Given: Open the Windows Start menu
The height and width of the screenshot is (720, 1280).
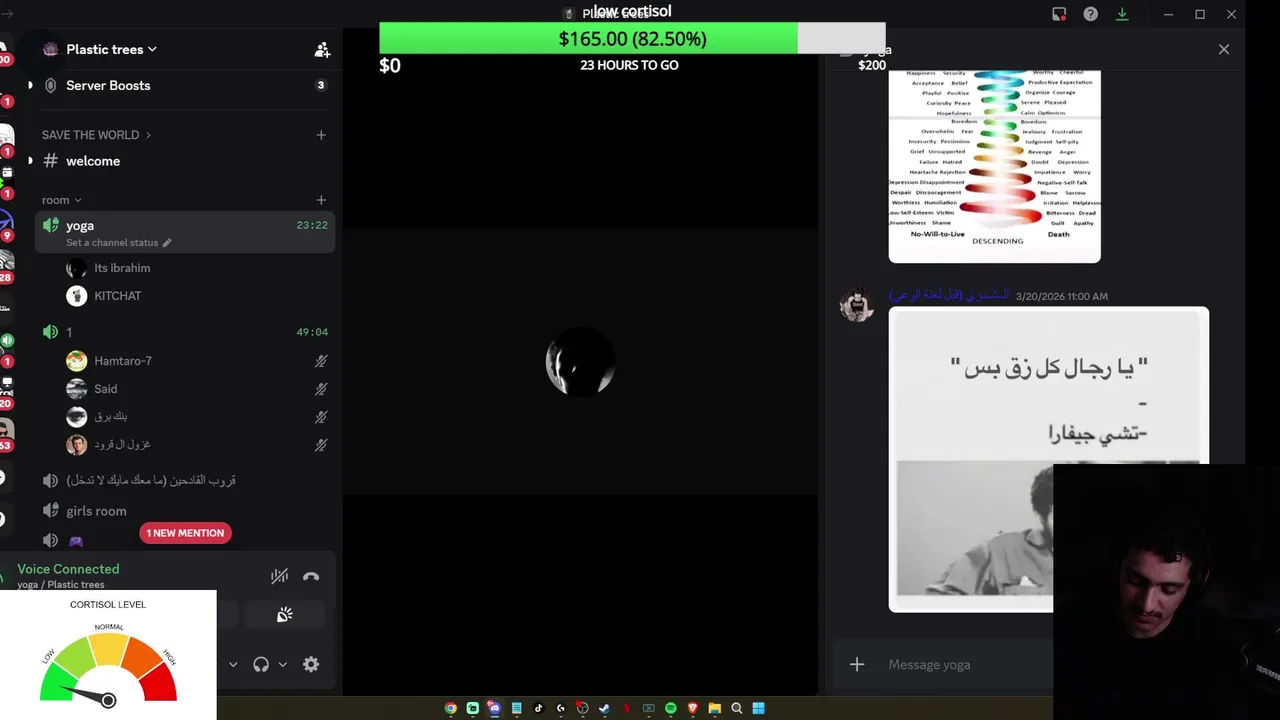Looking at the screenshot, I should pos(759,708).
